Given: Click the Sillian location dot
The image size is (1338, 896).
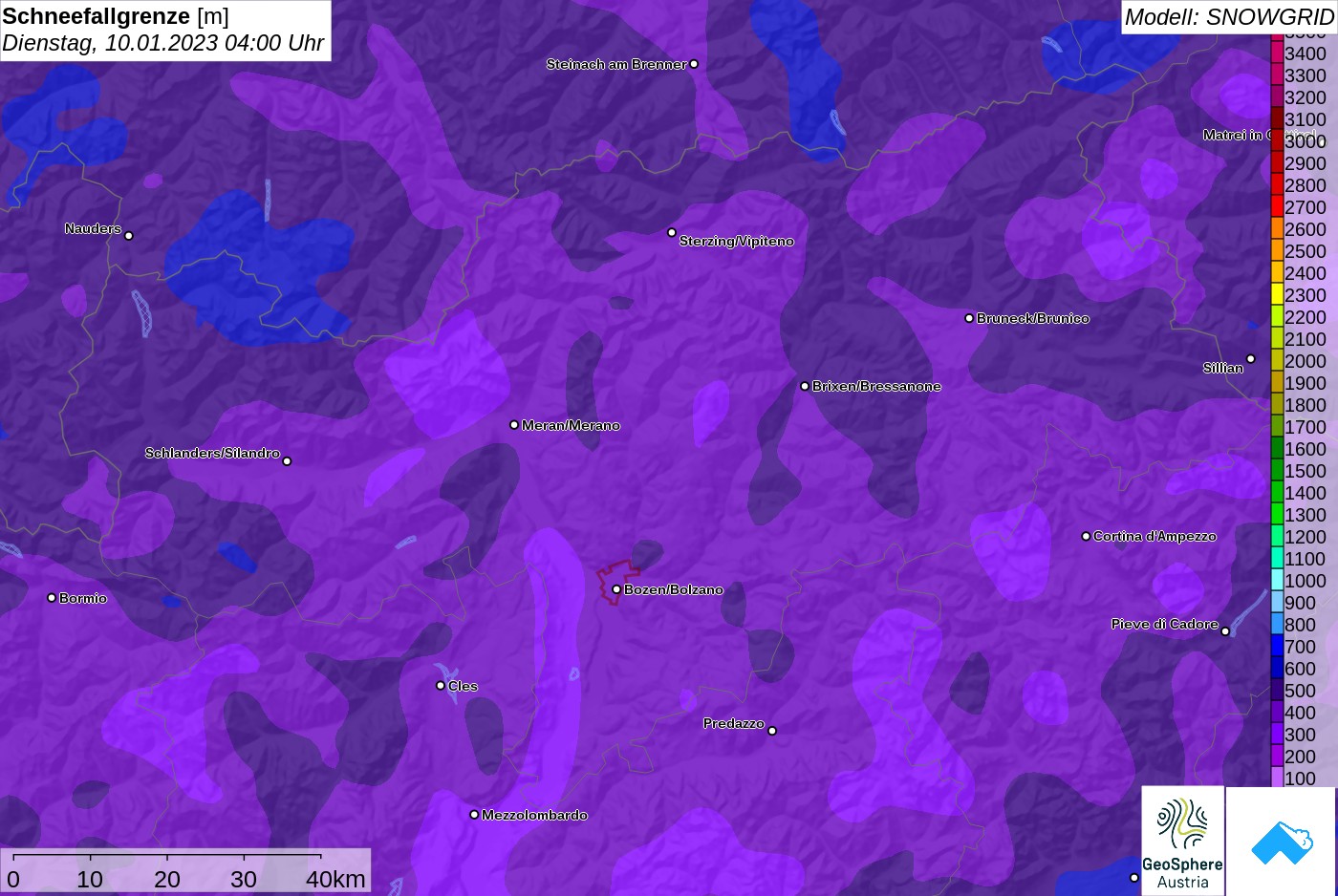Looking at the screenshot, I should tap(1250, 359).
